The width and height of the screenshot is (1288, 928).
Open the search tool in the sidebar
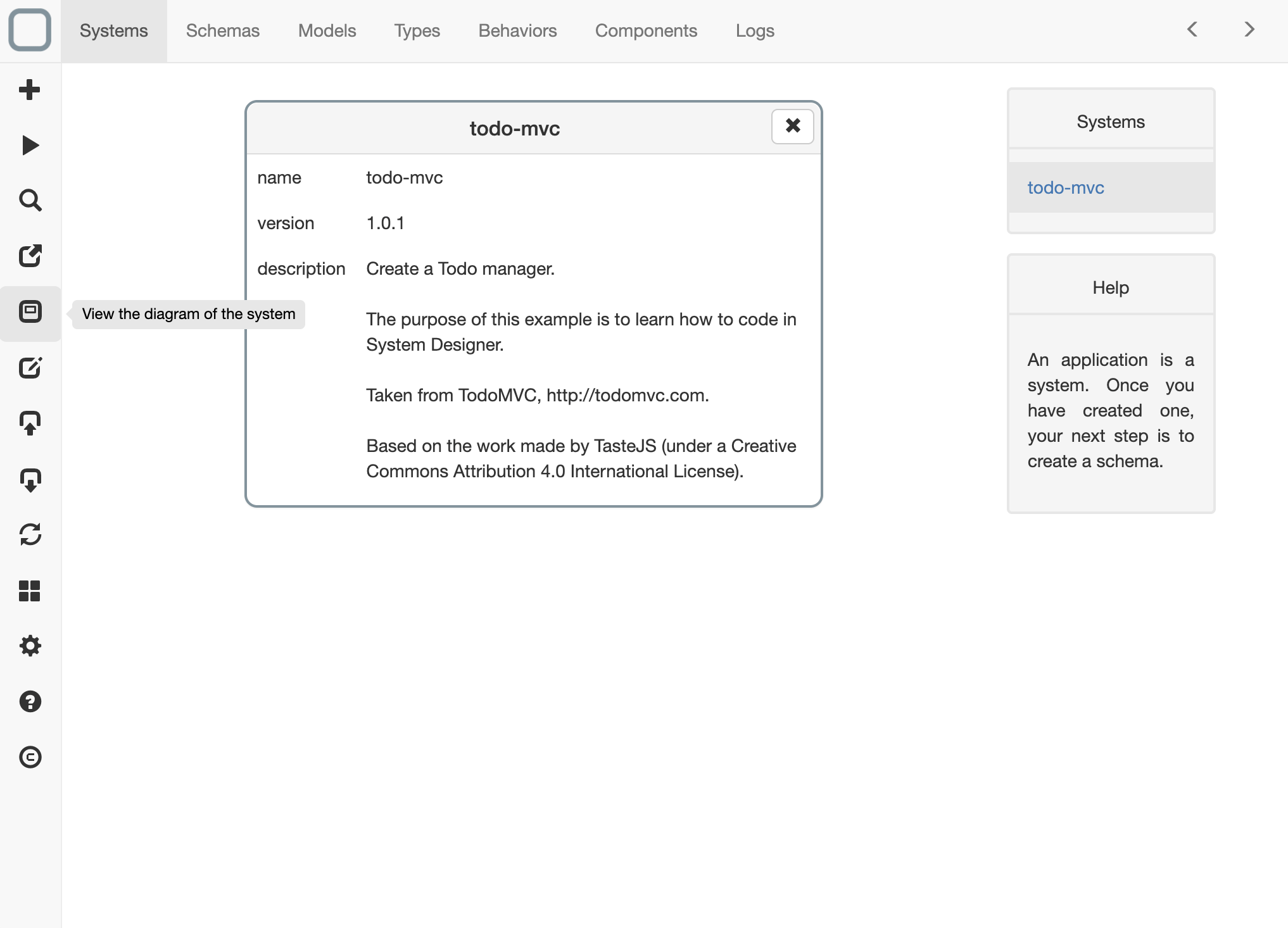coord(30,200)
